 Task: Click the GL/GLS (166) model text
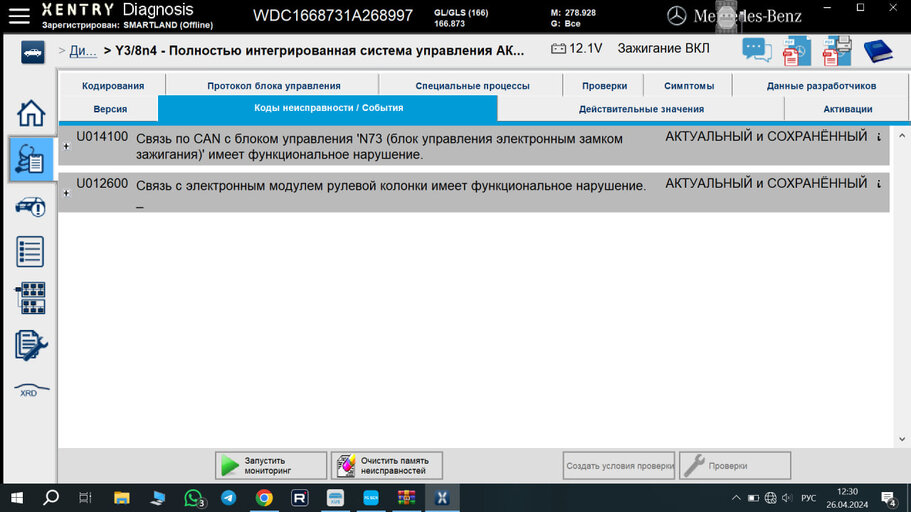coord(461,13)
